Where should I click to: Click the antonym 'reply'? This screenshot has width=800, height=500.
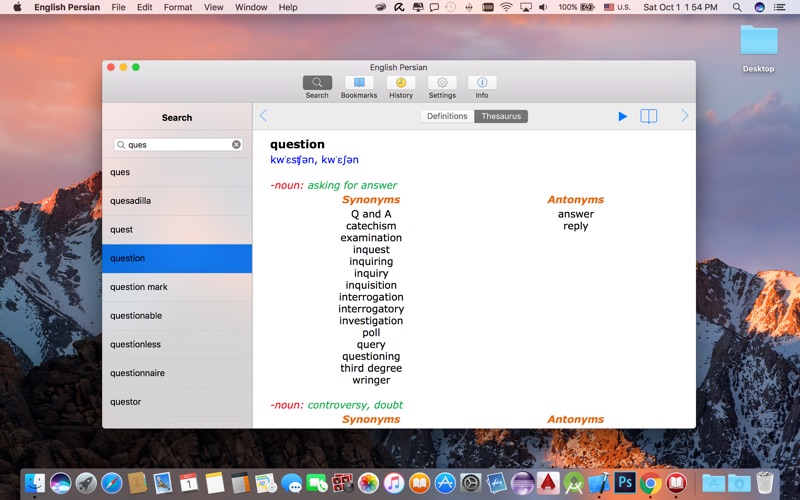576,226
